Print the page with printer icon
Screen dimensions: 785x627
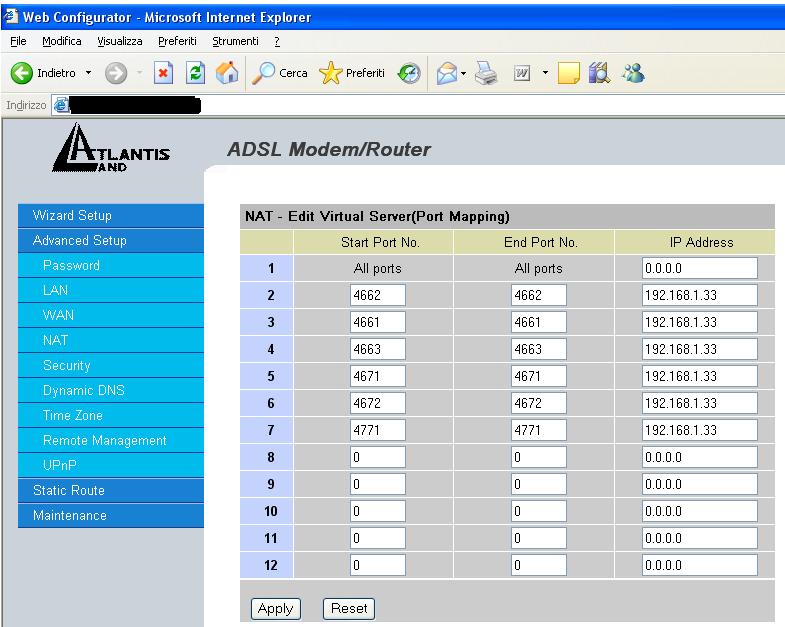pyautogui.click(x=486, y=73)
